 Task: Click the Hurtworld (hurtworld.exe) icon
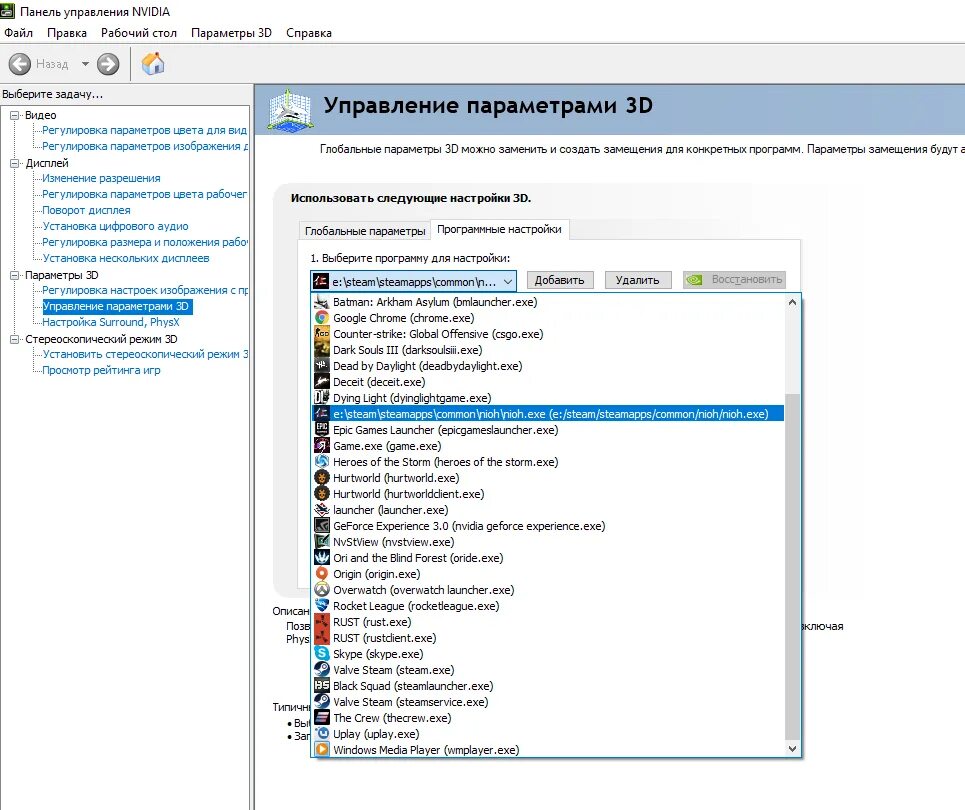point(321,478)
